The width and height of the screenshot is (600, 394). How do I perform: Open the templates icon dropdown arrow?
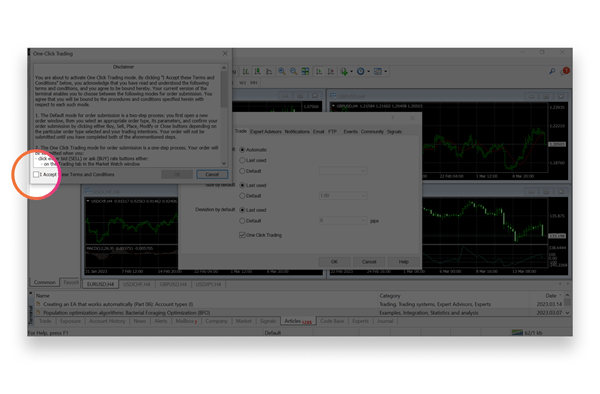click(x=385, y=72)
